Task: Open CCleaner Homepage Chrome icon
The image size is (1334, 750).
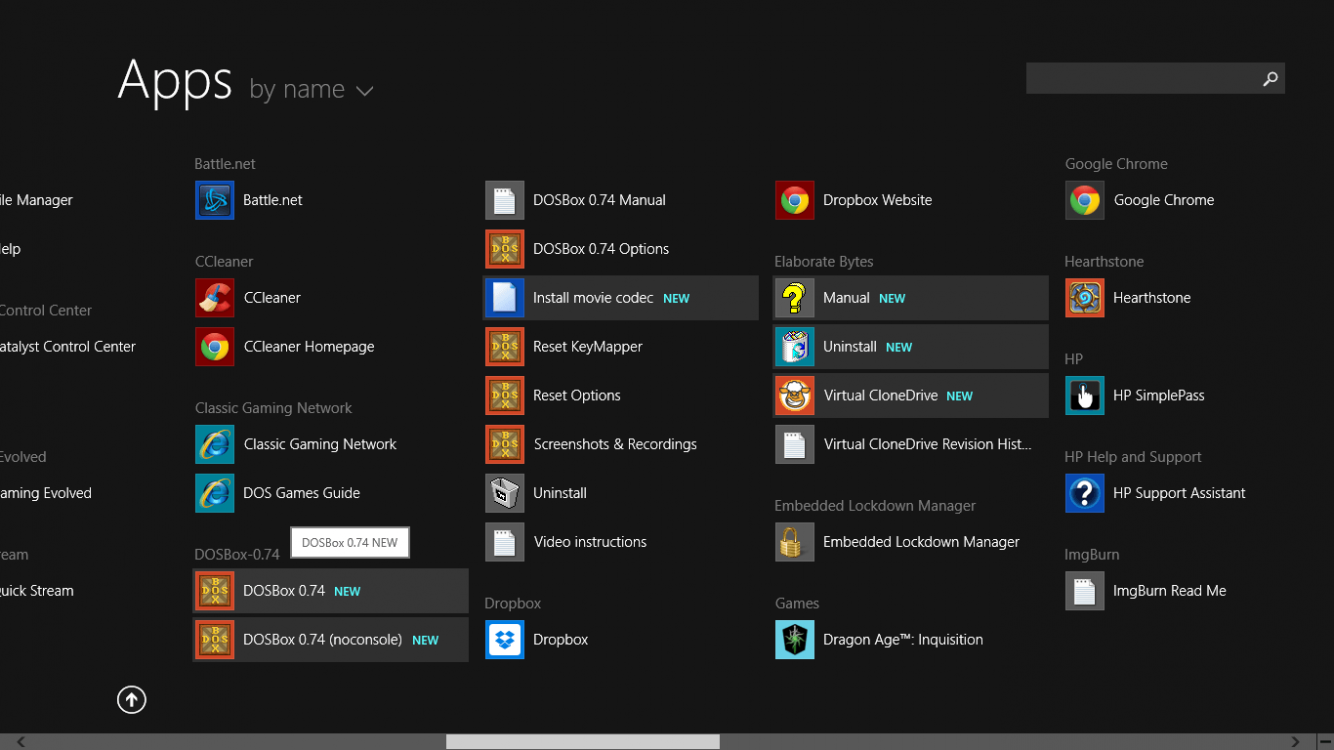Action: 214,347
